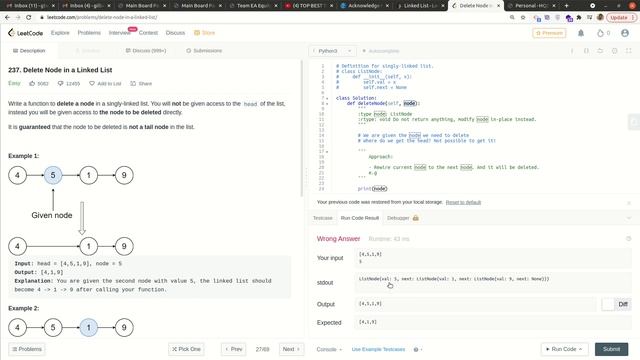The height and width of the screenshot is (360, 640).
Task: Submit the solution
Action: pos(611,349)
